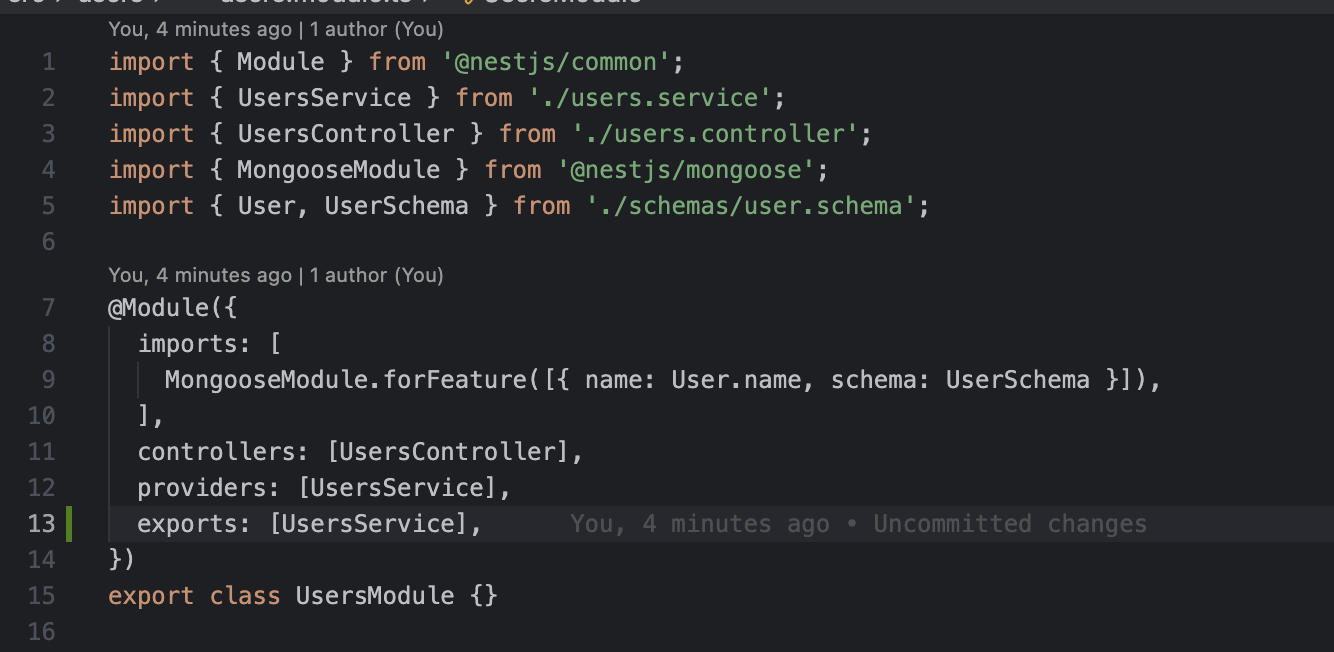Click the './users.controller' import path
1334x652 pixels.
point(715,134)
